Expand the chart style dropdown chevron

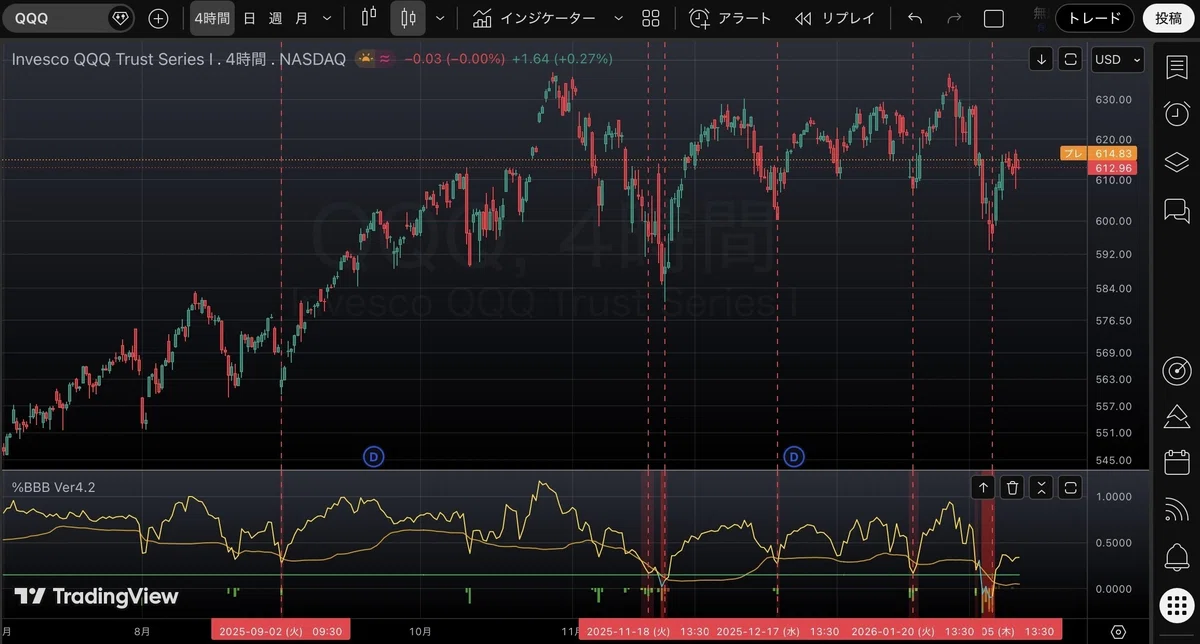click(x=439, y=18)
